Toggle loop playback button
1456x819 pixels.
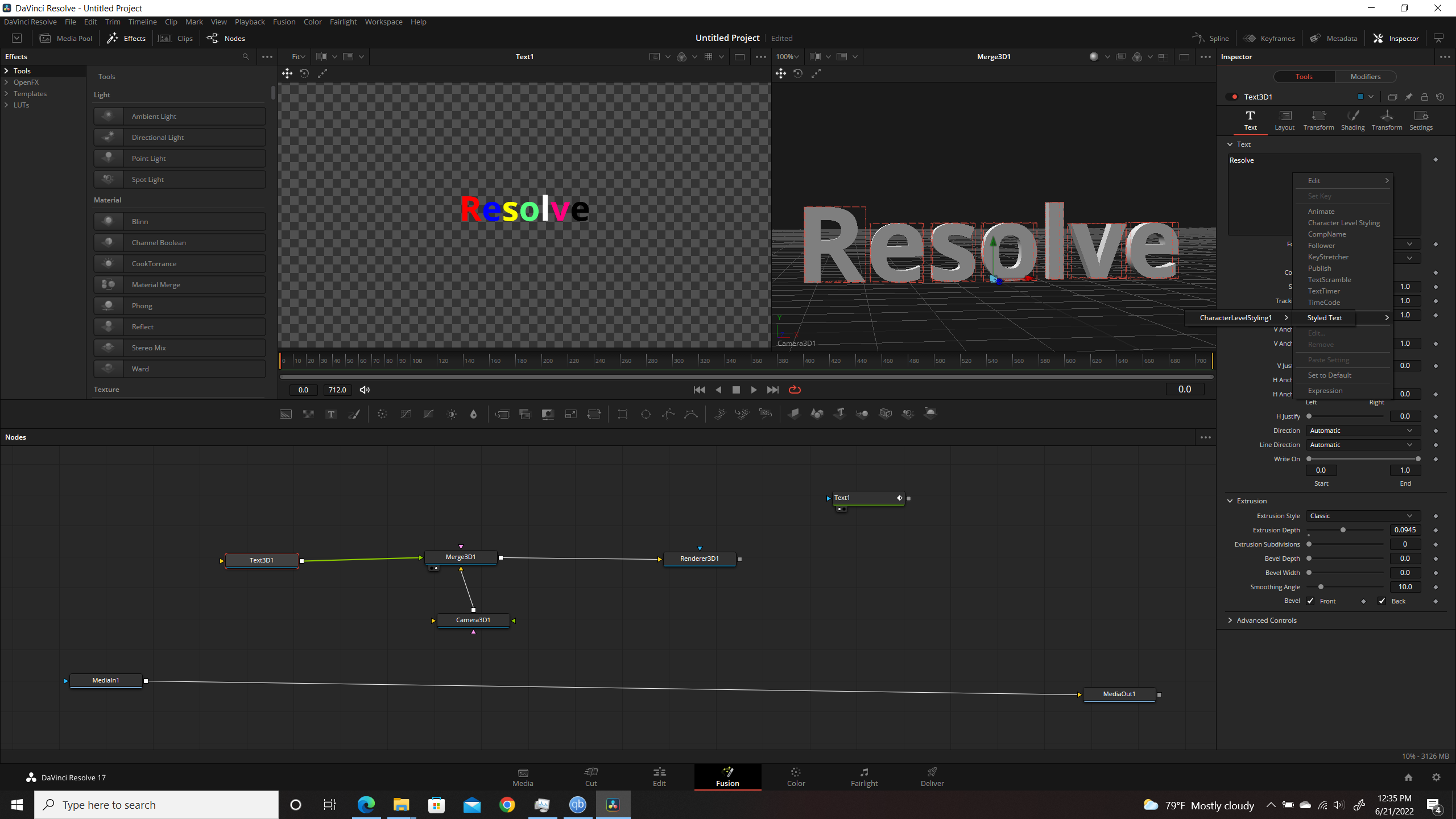(x=795, y=390)
